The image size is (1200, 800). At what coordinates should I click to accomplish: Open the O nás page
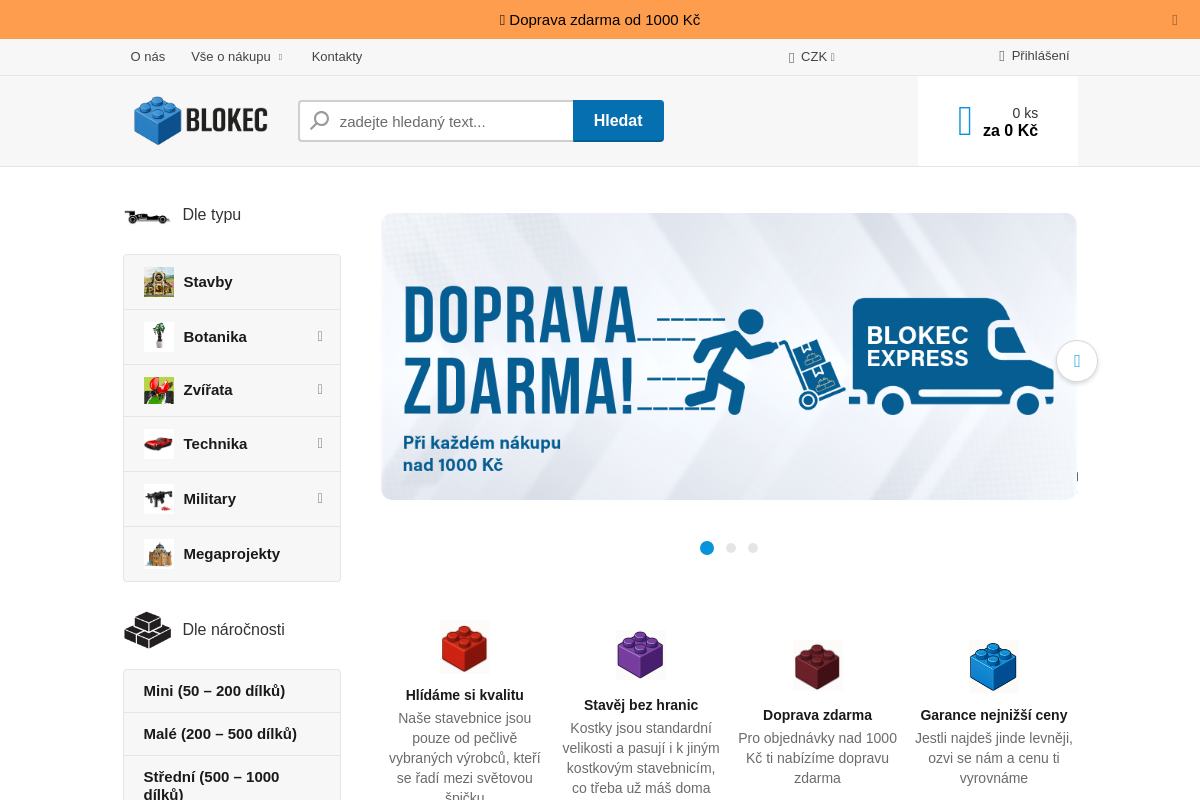tap(148, 57)
